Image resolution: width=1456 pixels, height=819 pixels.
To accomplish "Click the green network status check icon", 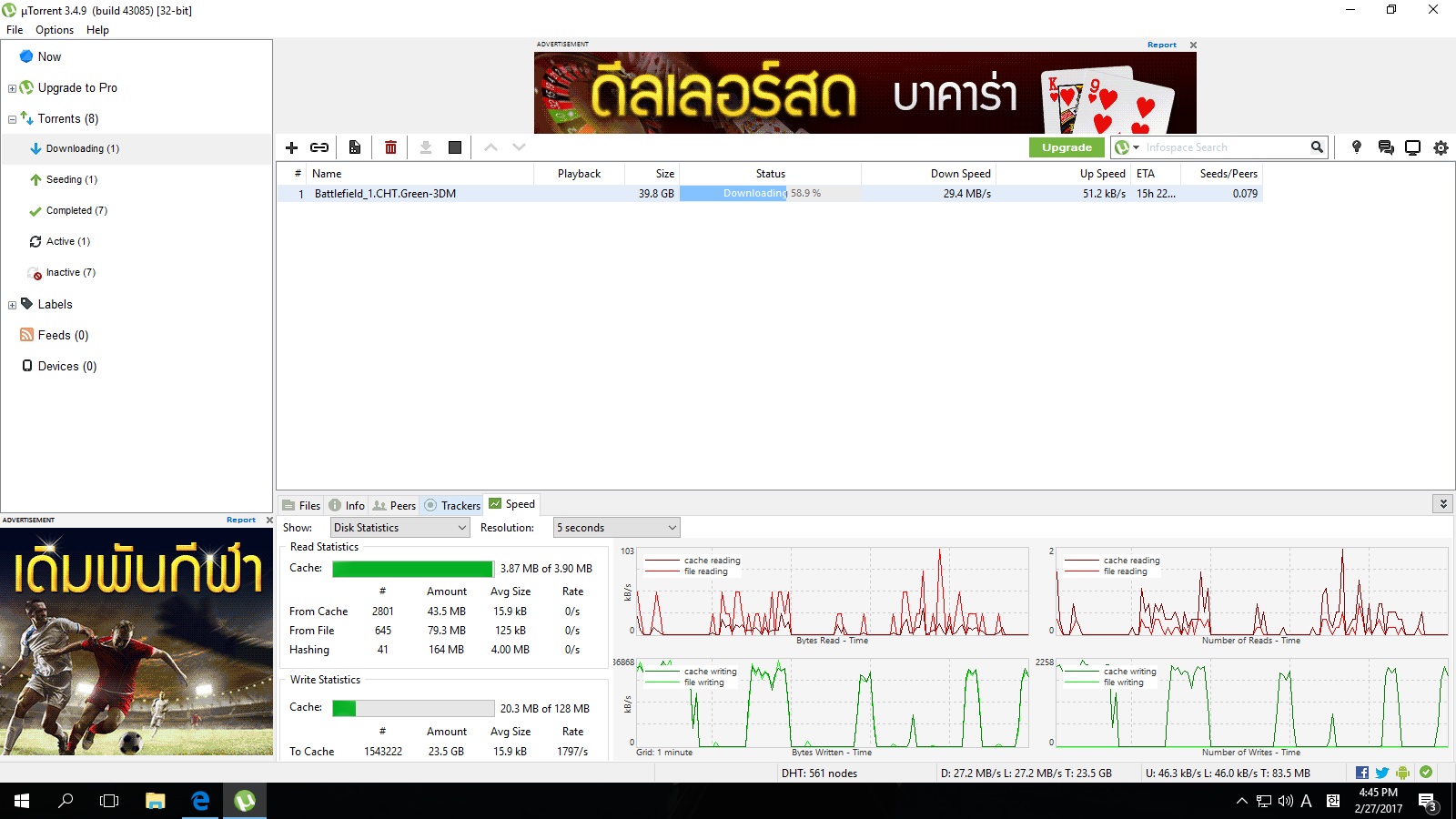I will pos(1426,772).
